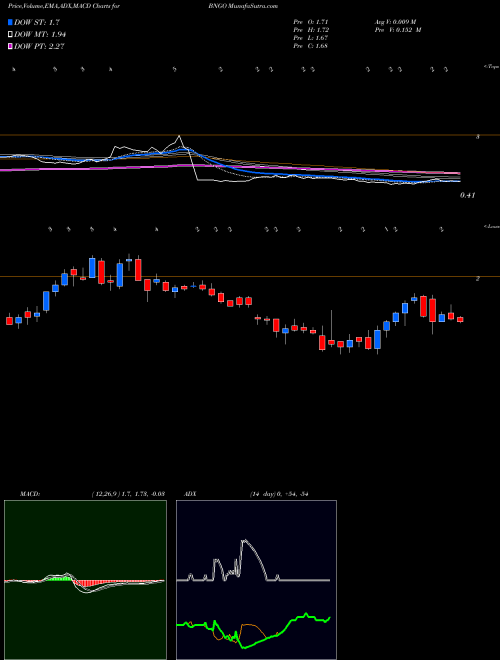Click the 'ADX' panel title
The width and height of the screenshot is (500, 660).
pos(191,494)
